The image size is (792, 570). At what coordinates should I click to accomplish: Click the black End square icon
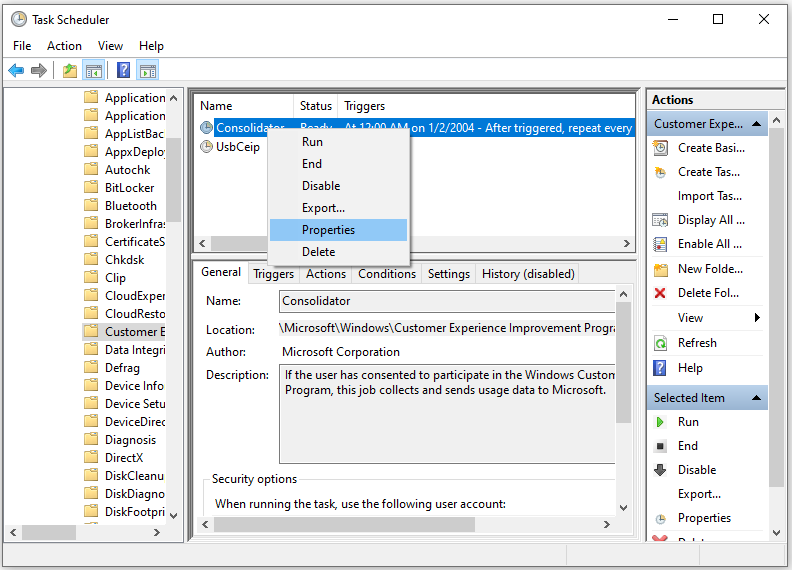[x=660, y=446]
